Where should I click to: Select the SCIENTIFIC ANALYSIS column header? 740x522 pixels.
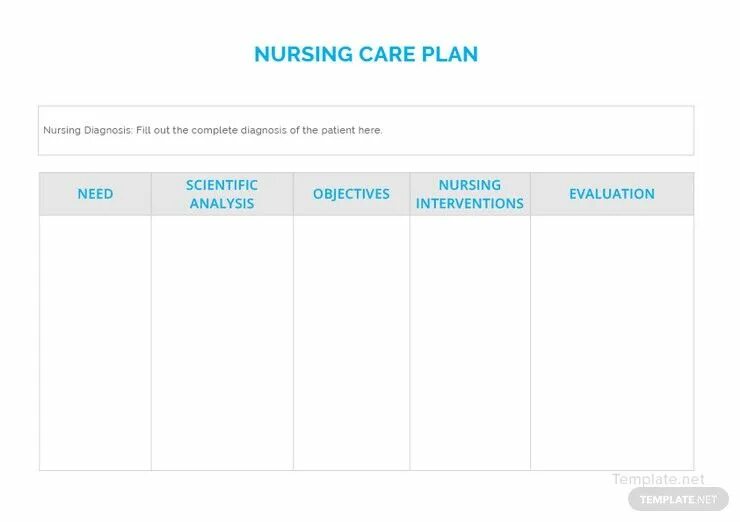pos(222,194)
